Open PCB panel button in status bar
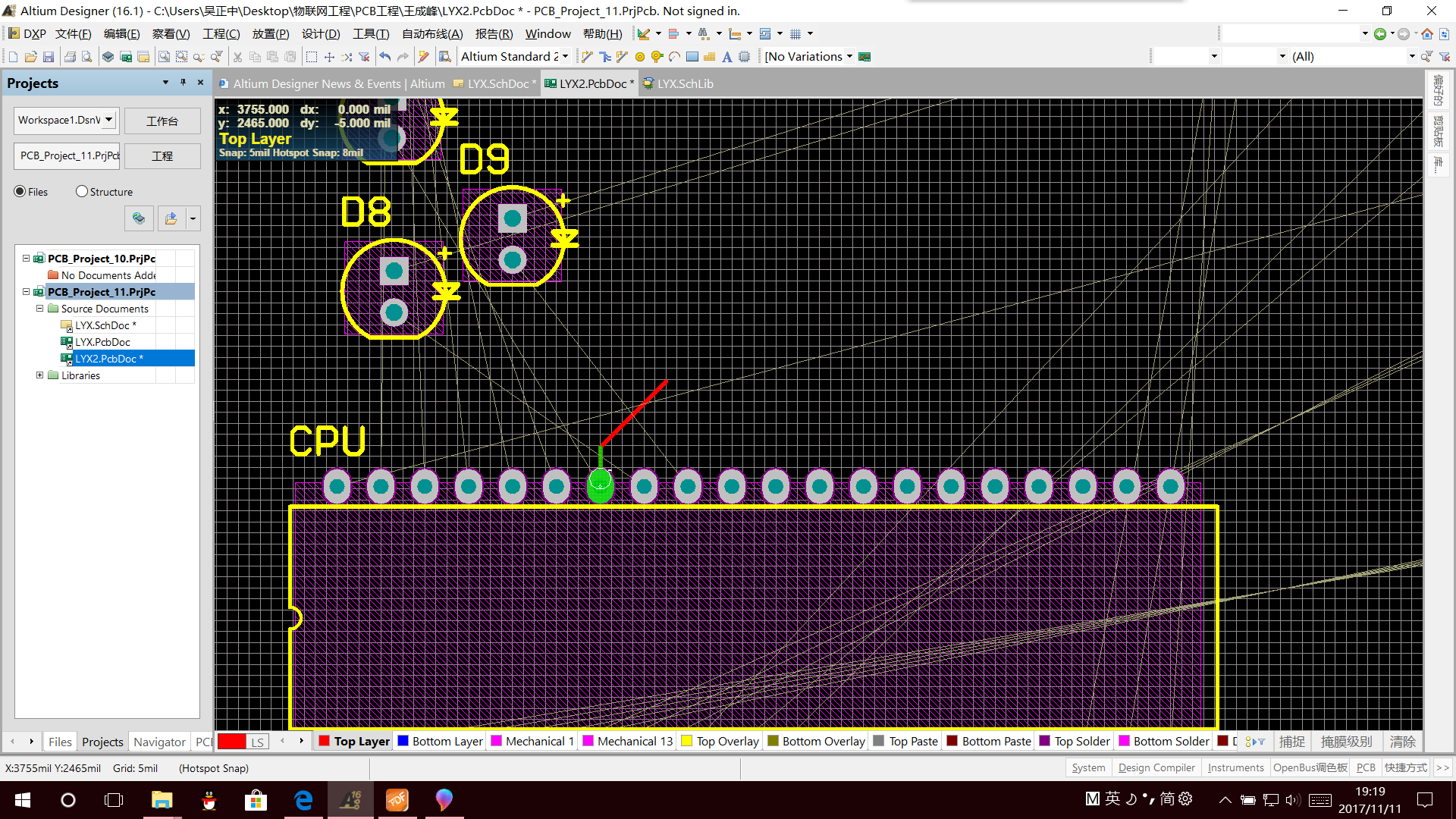 (x=1366, y=768)
